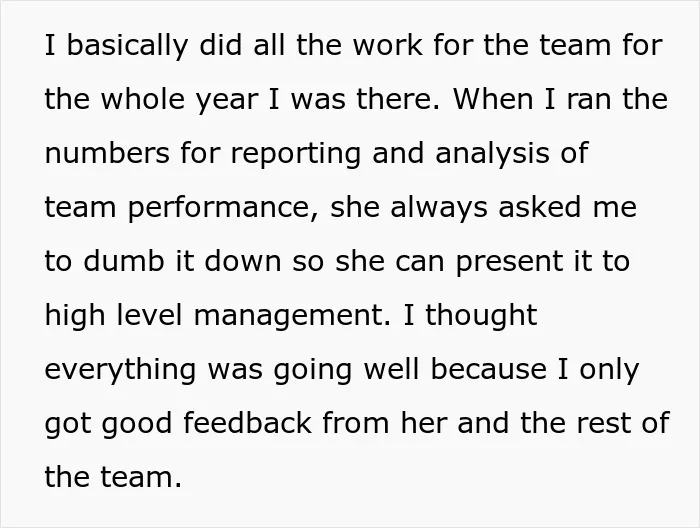
Task: Click the word "level" after "high"
Action: (150, 315)
